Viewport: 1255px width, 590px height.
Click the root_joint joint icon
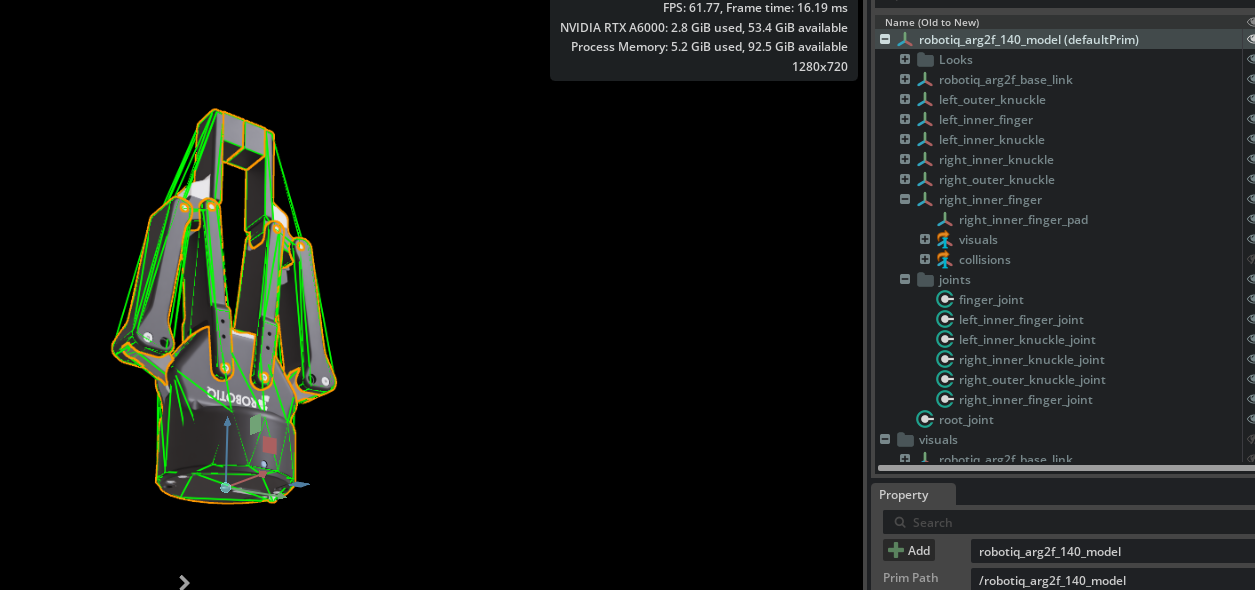pos(925,420)
